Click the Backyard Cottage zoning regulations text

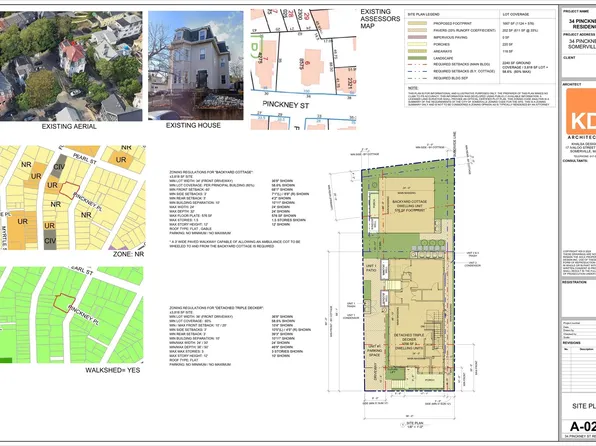click(x=239, y=209)
